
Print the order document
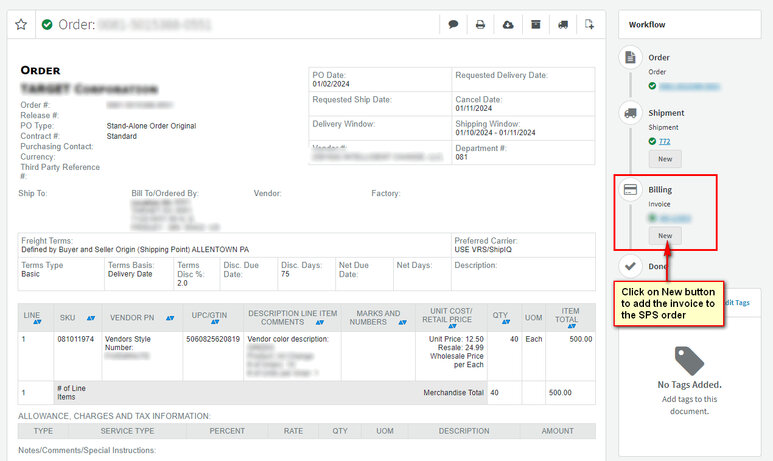(x=480, y=24)
